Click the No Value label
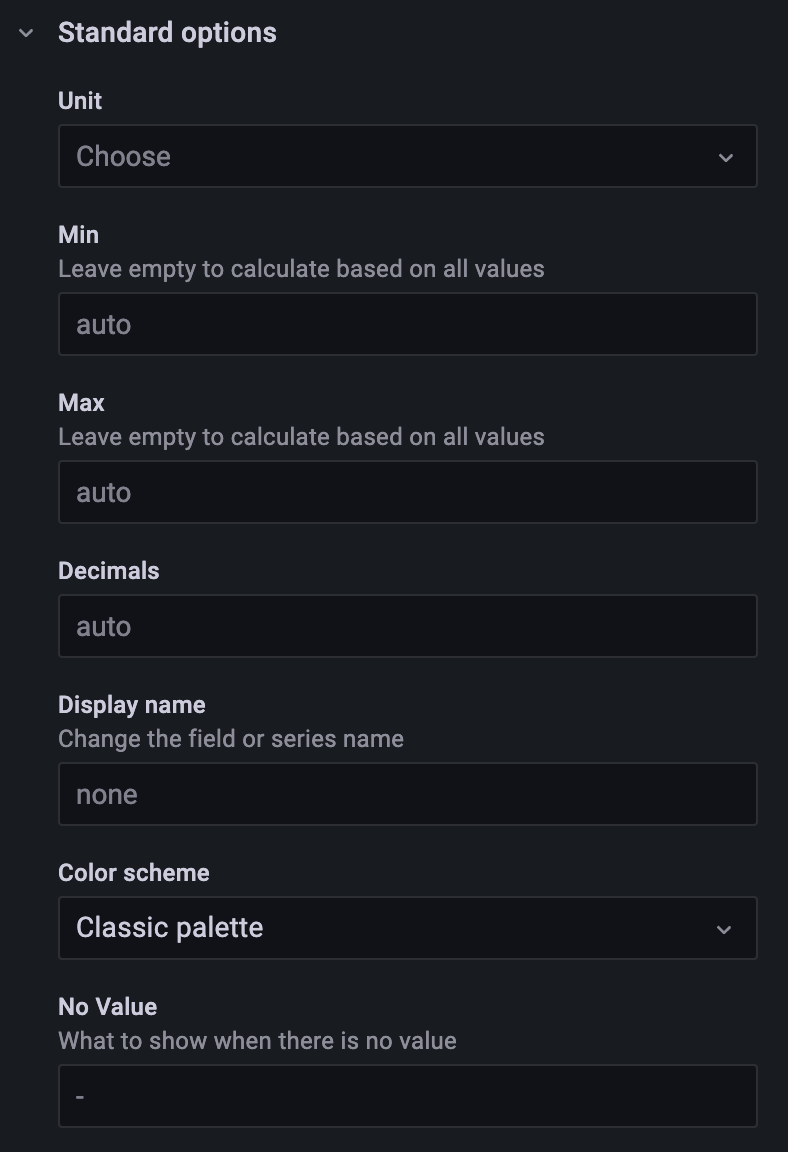This screenshot has width=788, height=1152. point(108,1007)
